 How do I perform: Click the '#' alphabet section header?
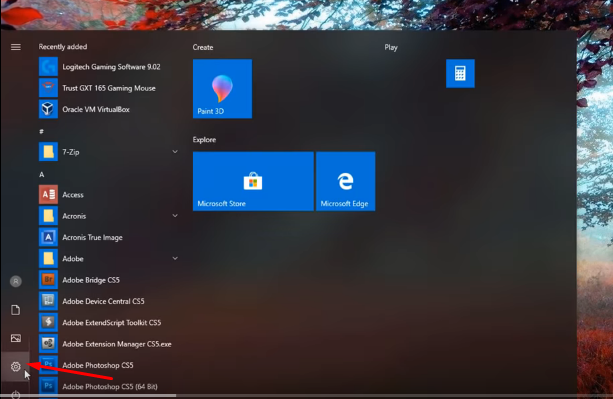(x=41, y=132)
